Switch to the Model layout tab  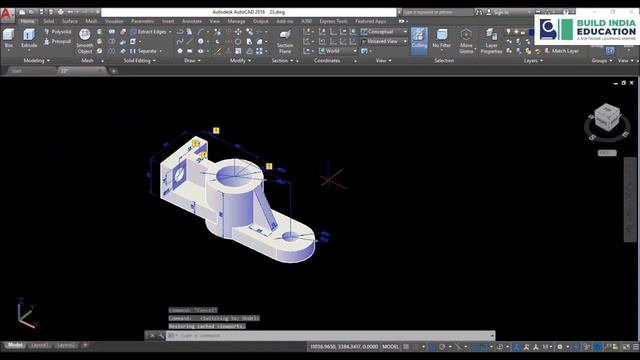point(16,345)
